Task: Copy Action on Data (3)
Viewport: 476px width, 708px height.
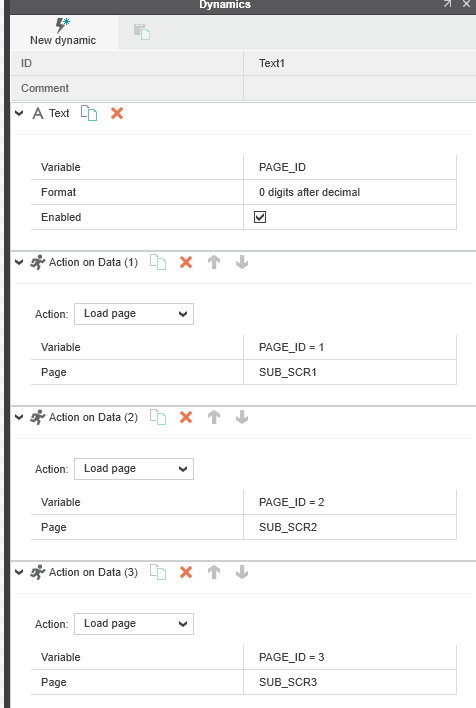Action: [158, 572]
